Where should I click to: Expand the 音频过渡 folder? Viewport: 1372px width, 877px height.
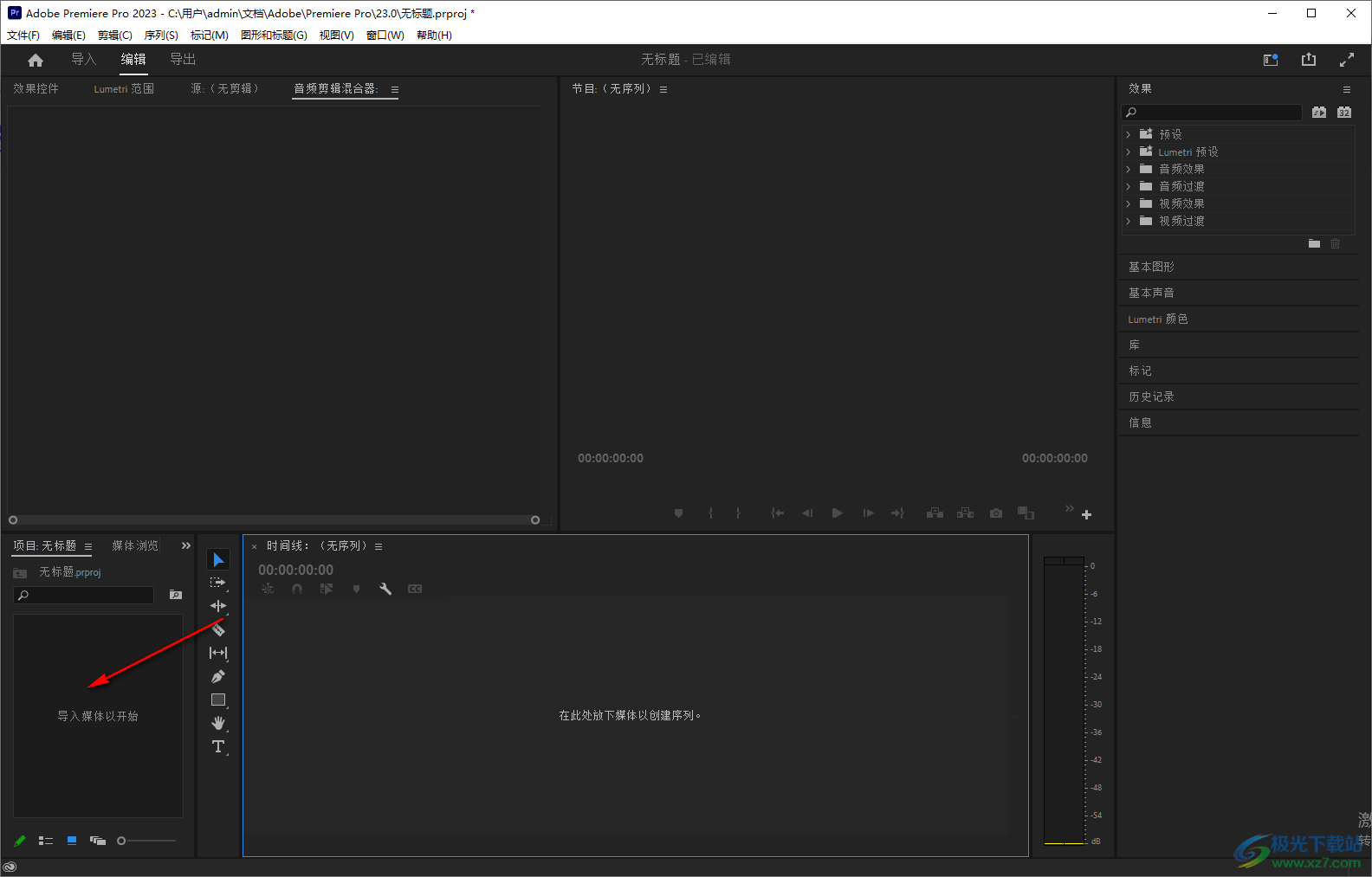tap(1129, 186)
